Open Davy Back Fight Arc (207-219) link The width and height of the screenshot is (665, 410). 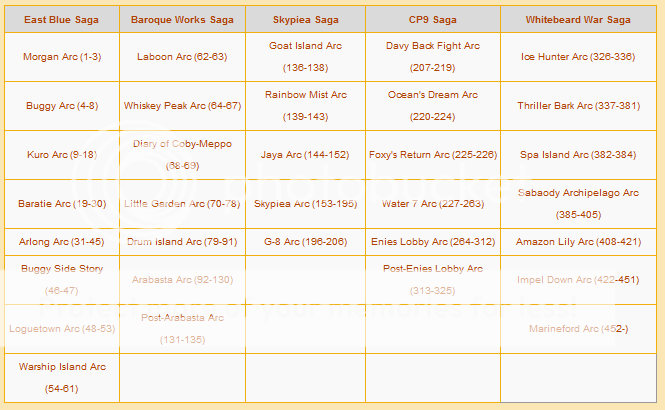(x=433, y=57)
